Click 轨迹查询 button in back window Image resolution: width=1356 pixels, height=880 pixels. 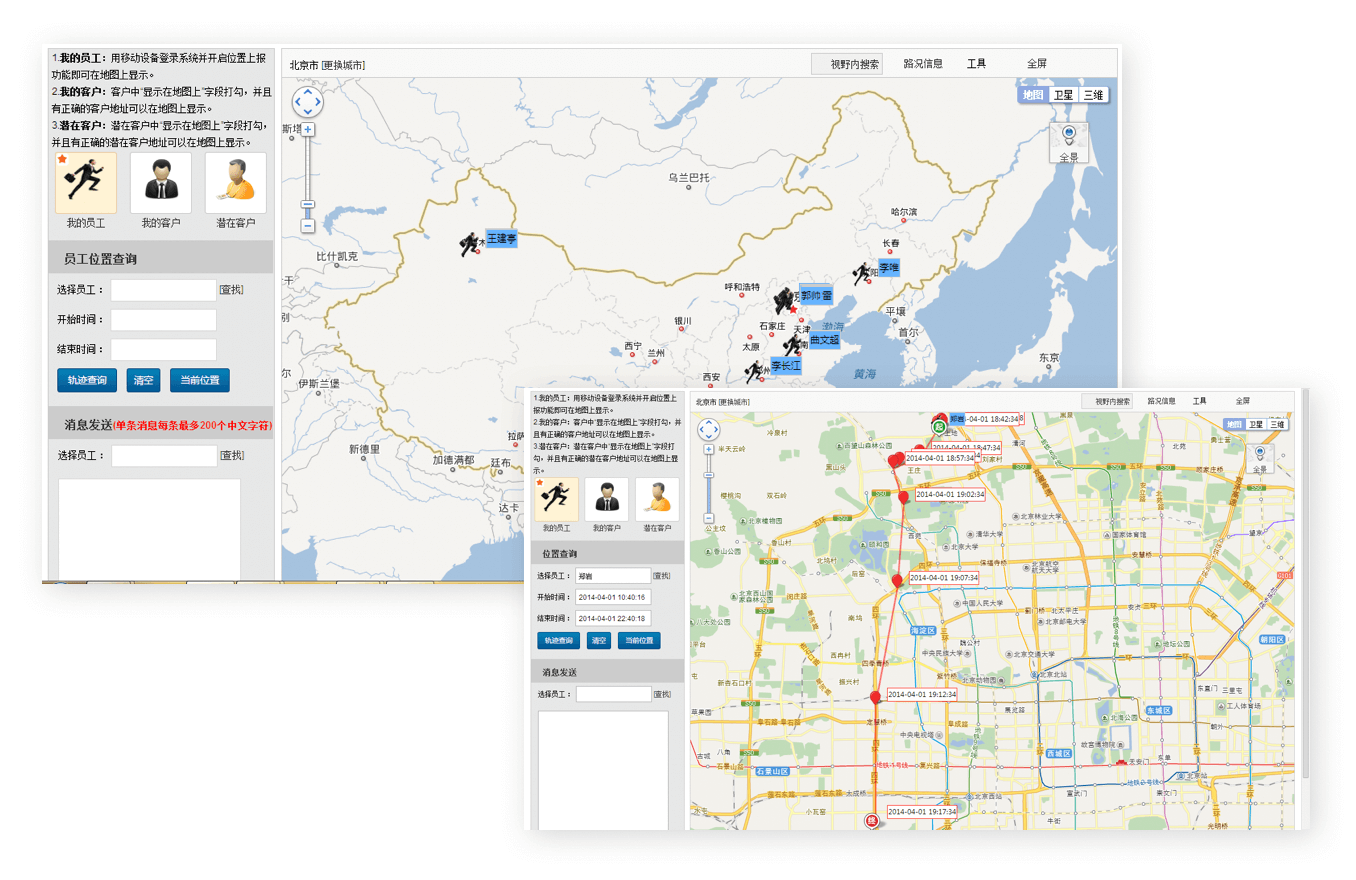[x=87, y=380]
